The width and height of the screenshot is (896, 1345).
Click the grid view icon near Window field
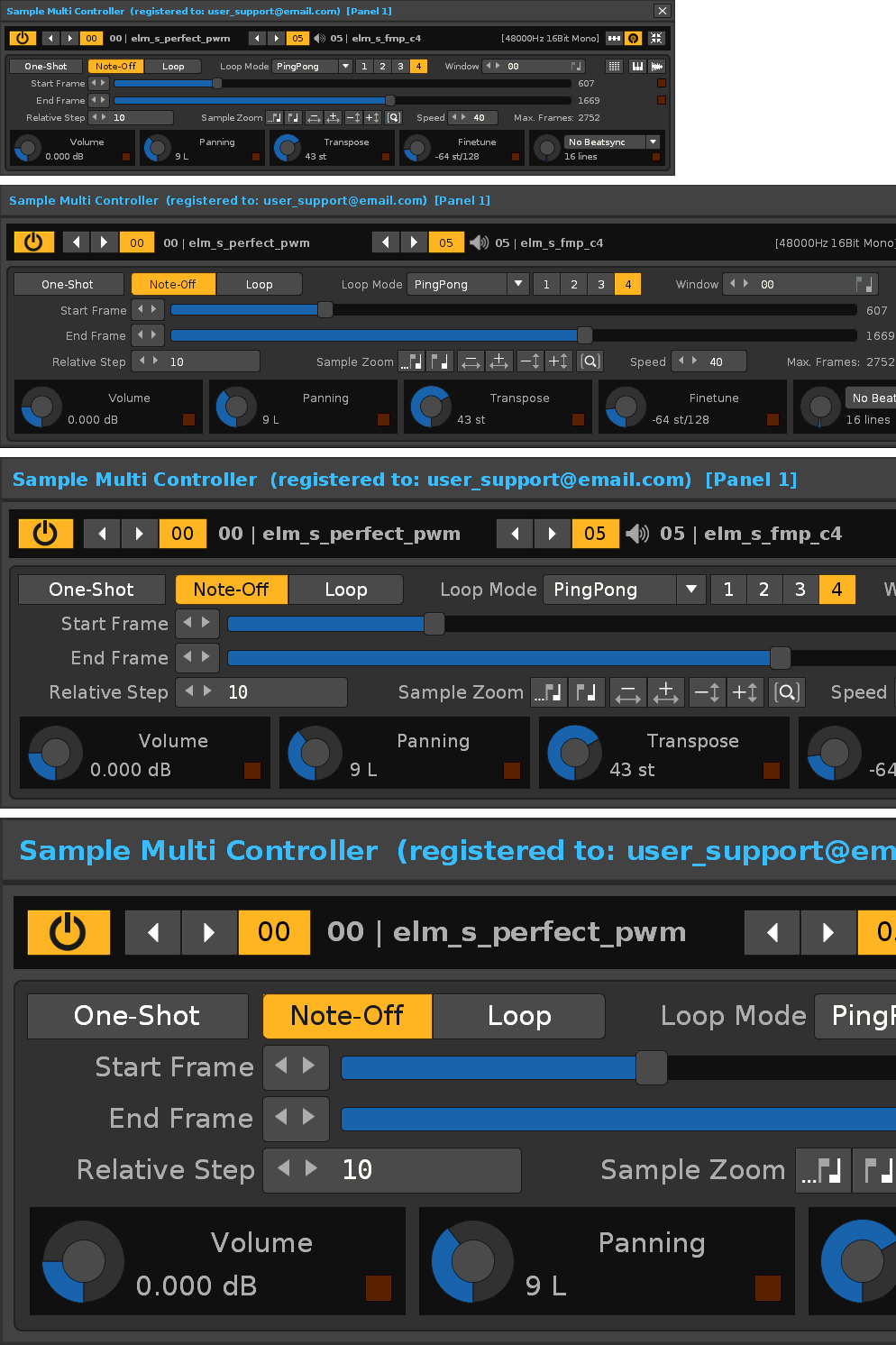(x=614, y=66)
